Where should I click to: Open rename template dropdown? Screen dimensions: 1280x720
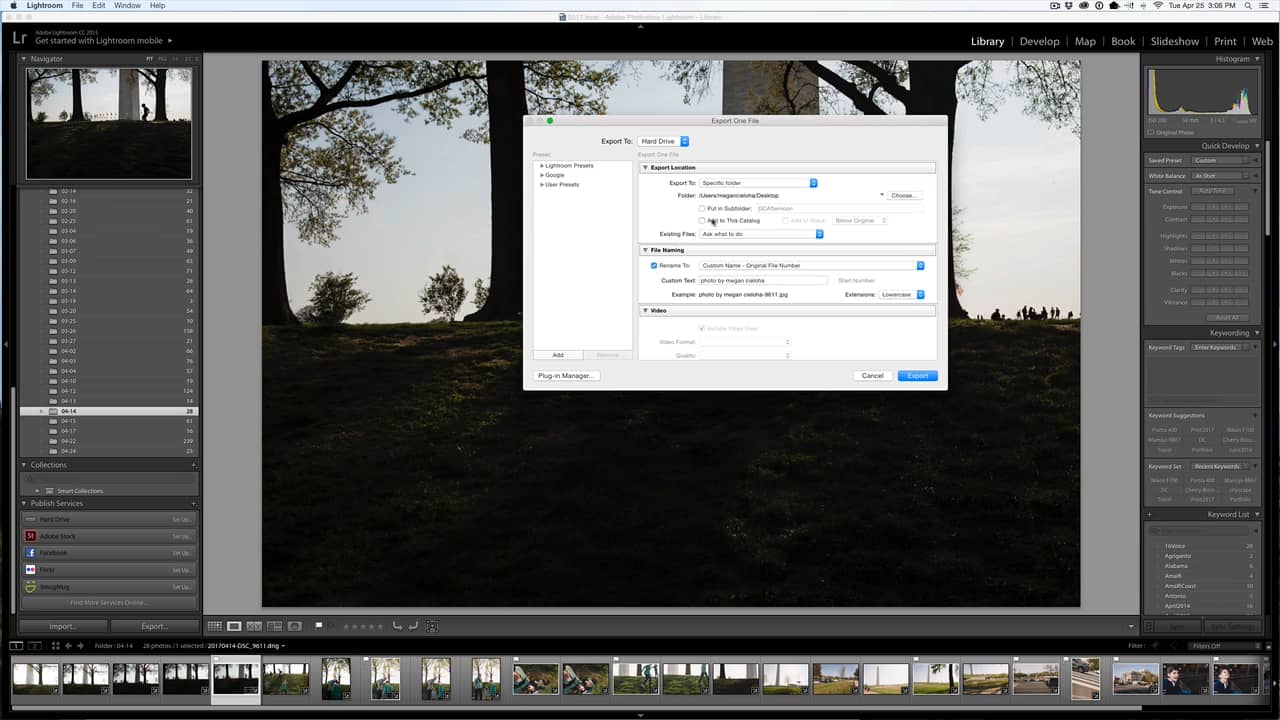pos(812,265)
